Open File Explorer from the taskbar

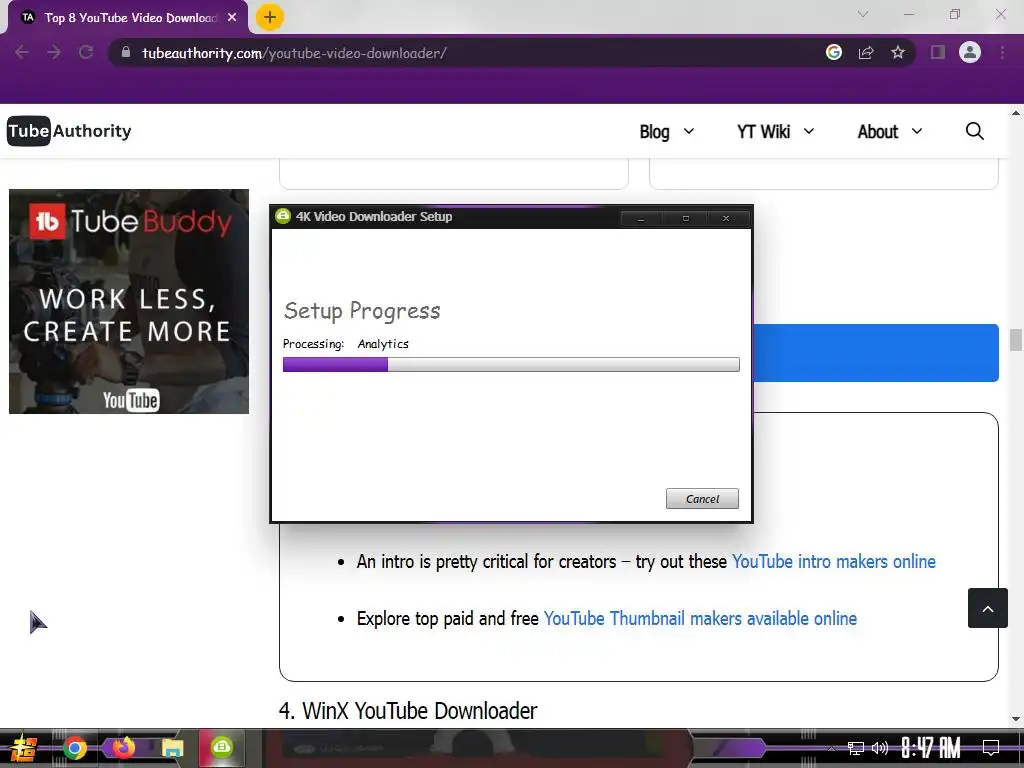tap(173, 748)
